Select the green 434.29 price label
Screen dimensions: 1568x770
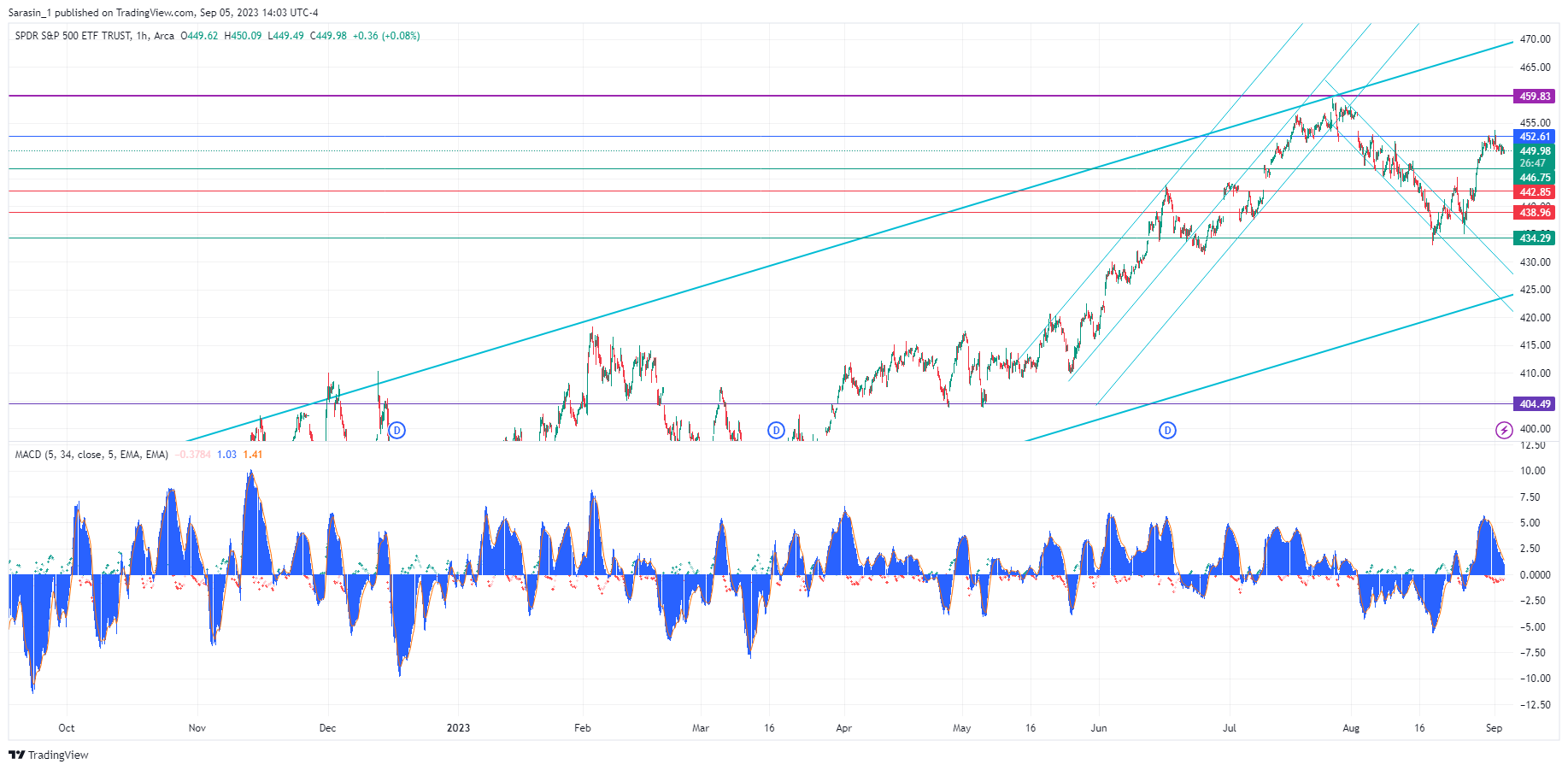point(1535,238)
